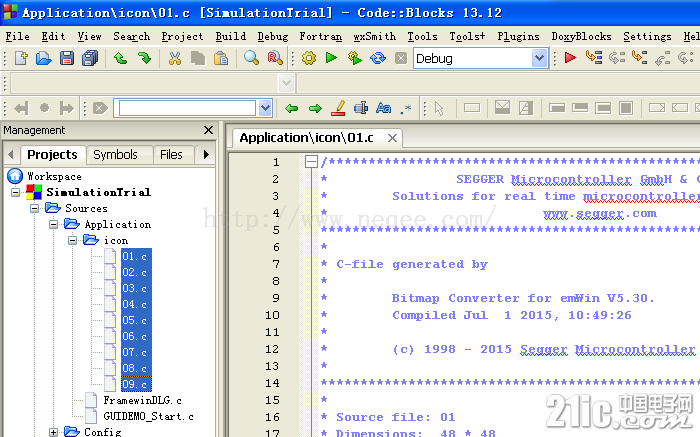Expand the Config folder node
Screen dimensions: 700x437
tap(54, 432)
